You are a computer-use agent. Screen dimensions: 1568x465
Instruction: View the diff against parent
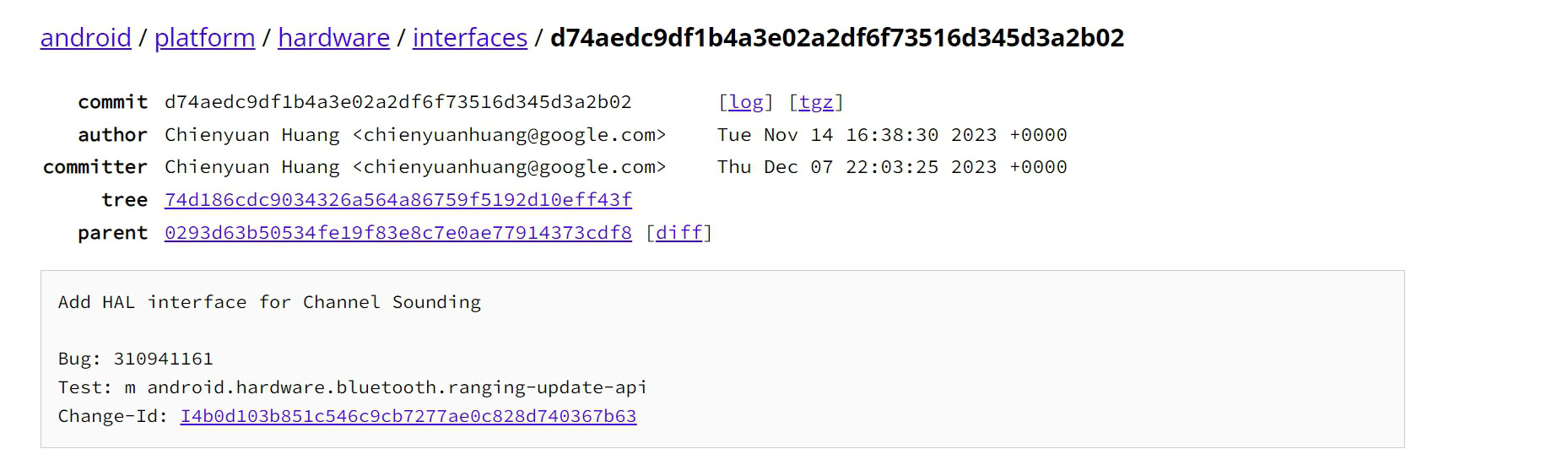point(679,233)
